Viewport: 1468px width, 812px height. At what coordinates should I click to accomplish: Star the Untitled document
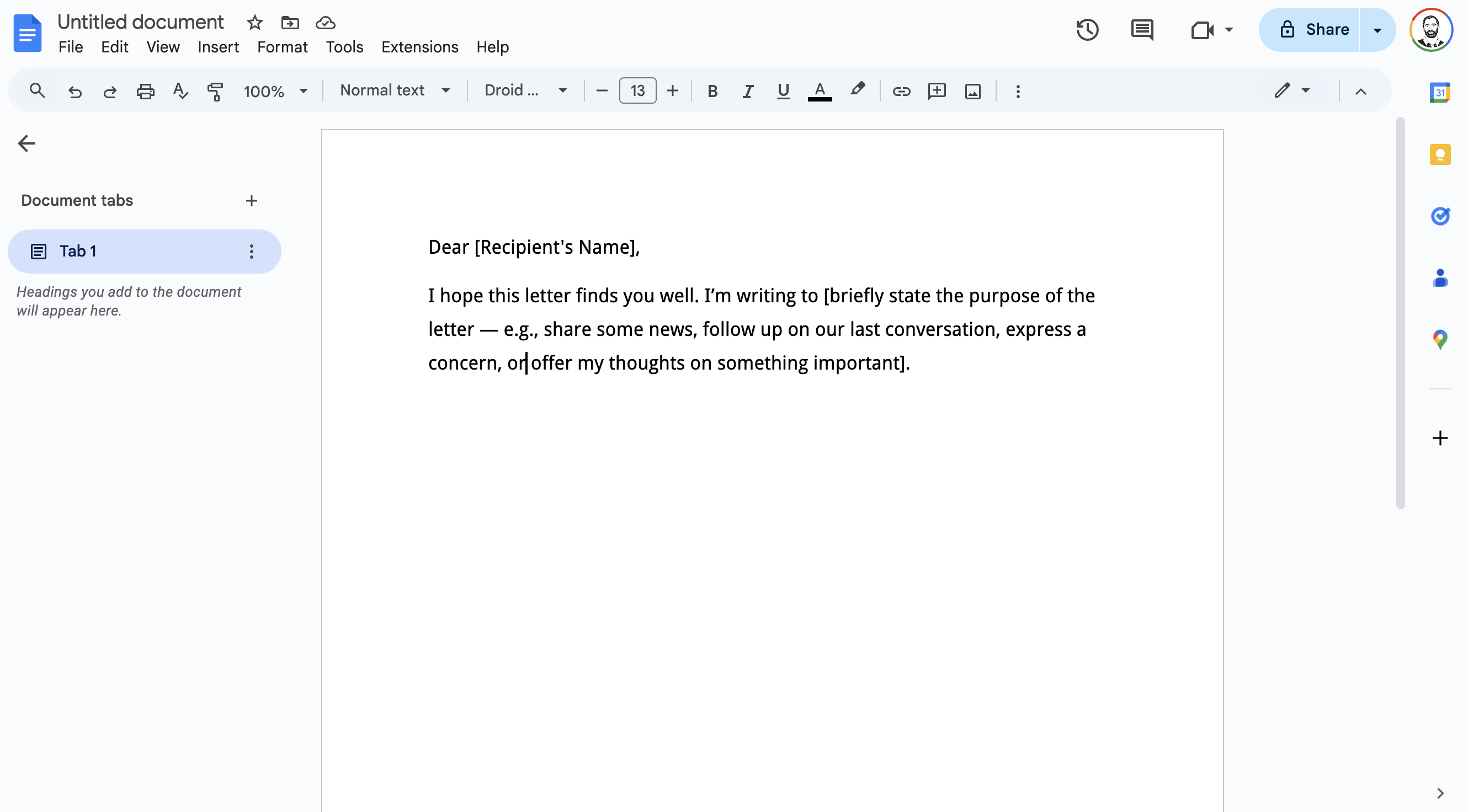point(255,23)
